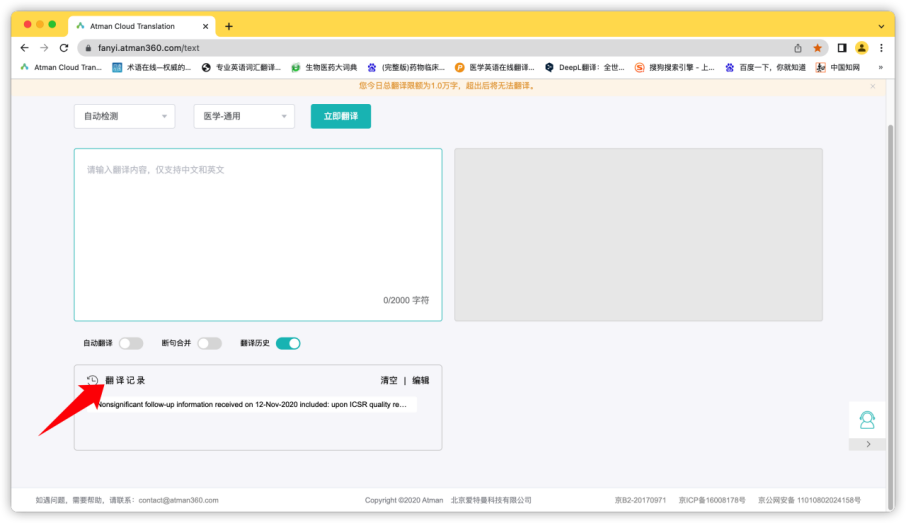This screenshot has width=907, height=524.
Task: Open the DeepL翻译 bookmark
Action: click(585, 67)
